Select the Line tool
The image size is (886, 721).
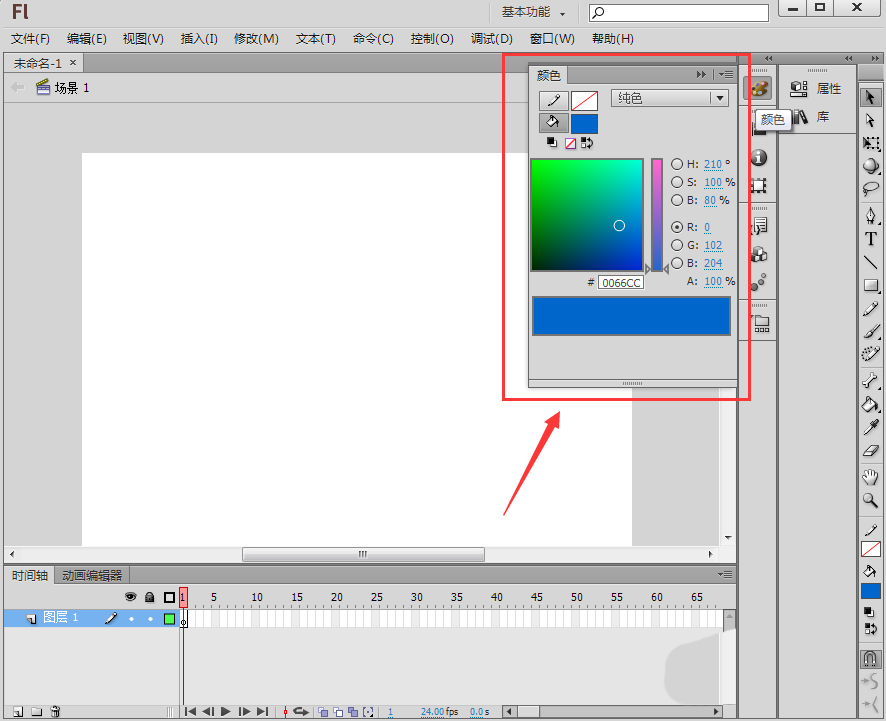[871, 262]
